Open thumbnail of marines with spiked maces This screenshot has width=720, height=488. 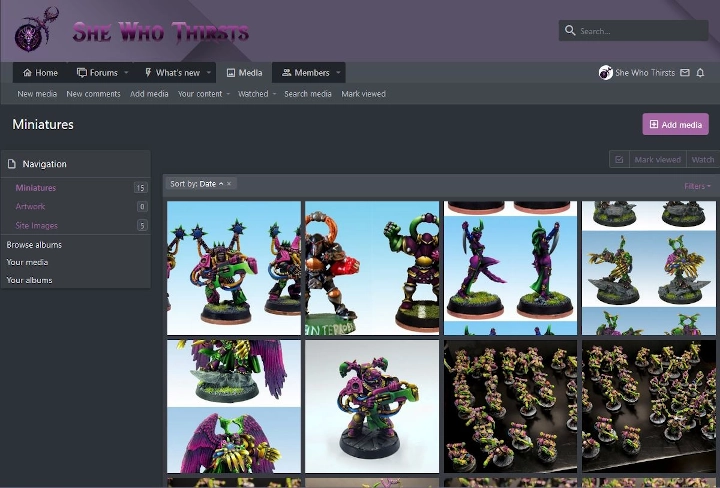point(234,268)
